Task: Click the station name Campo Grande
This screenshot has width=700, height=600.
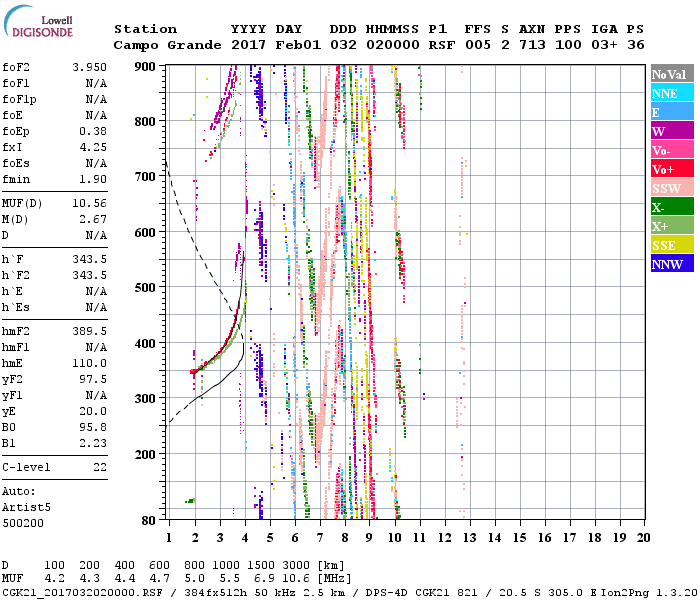Action: point(167,45)
